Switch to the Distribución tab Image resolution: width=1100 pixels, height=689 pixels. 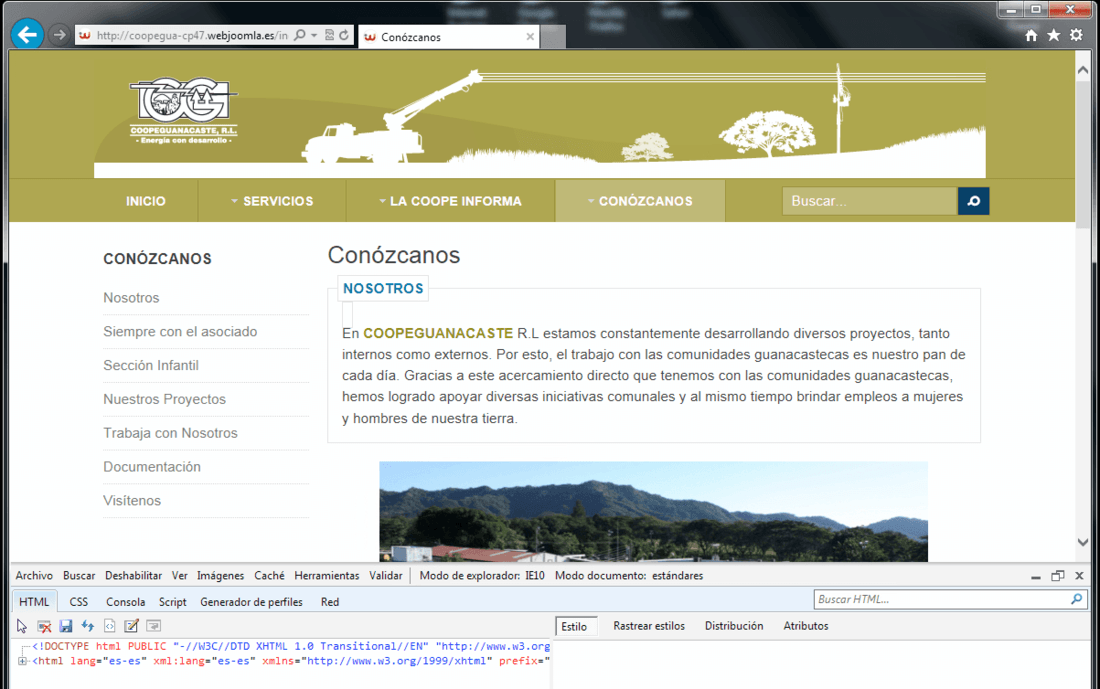coord(734,626)
